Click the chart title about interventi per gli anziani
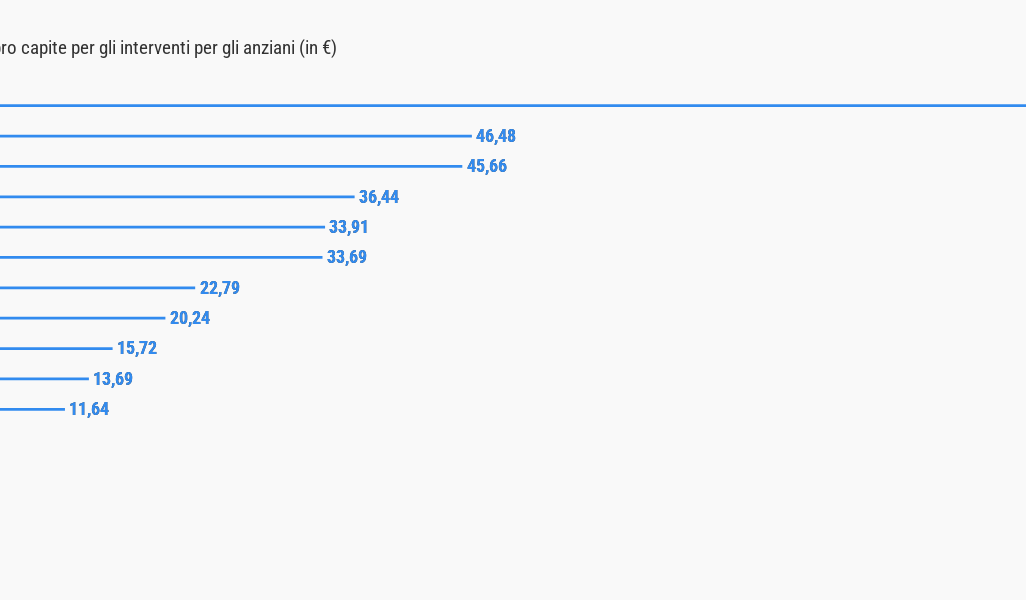Screen dimensions: 1026x600 point(168,48)
